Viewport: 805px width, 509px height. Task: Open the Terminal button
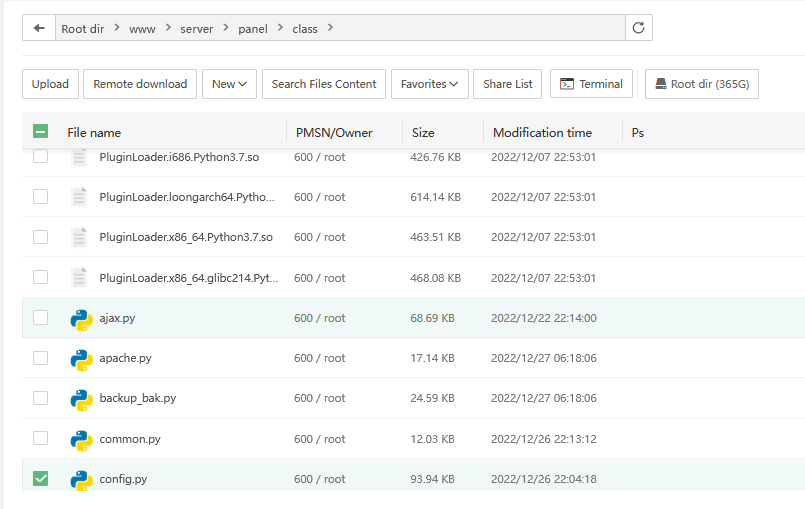tap(590, 84)
